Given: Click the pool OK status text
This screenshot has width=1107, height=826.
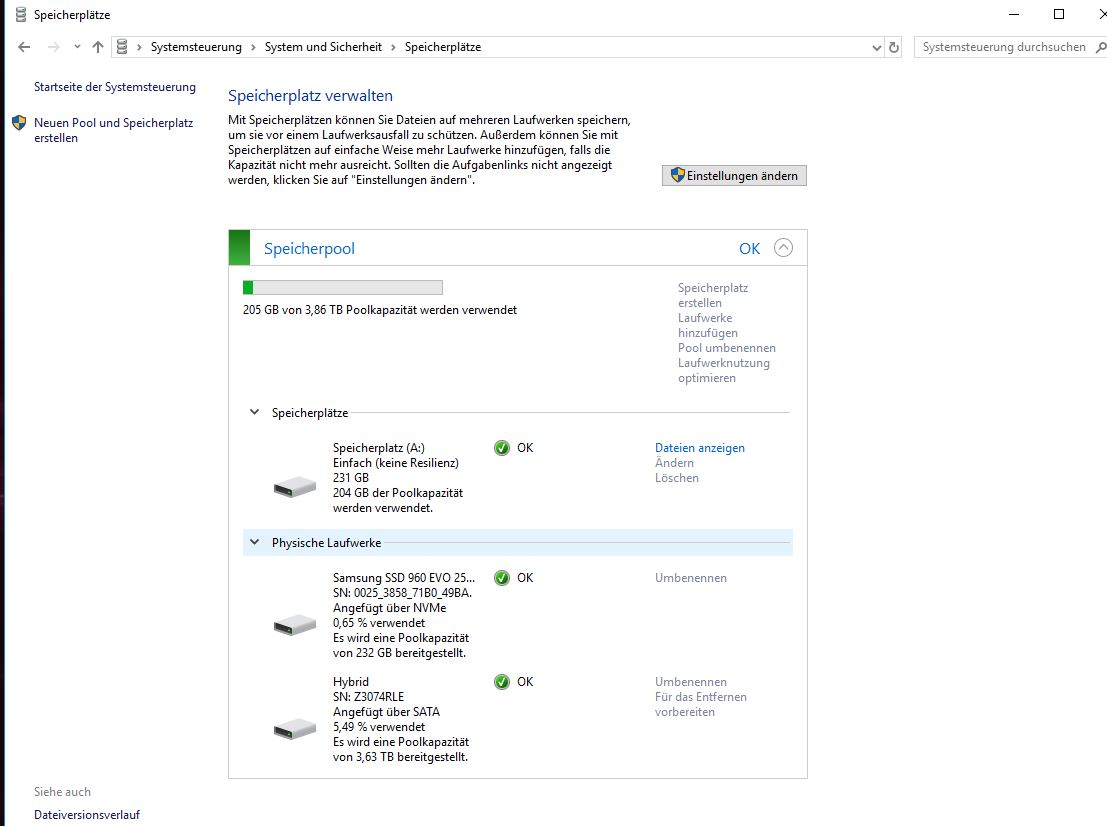Looking at the screenshot, I should [x=749, y=249].
